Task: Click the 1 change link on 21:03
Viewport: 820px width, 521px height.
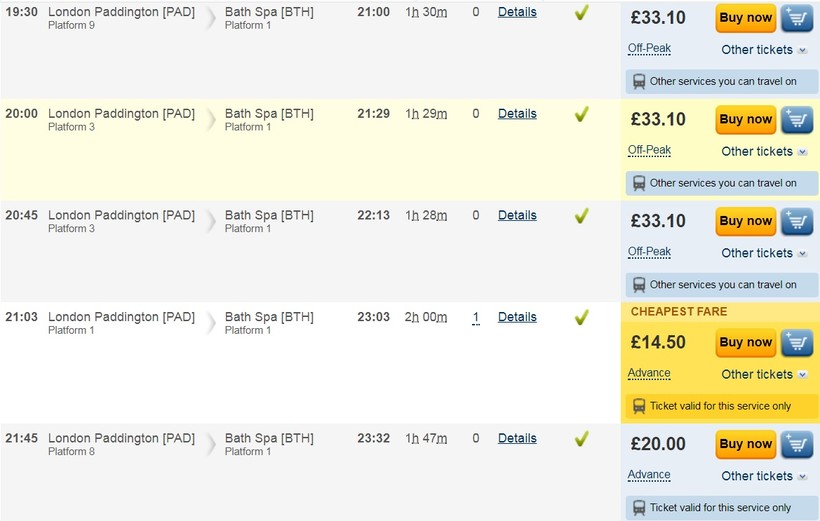Action: click(x=476, y=317)
